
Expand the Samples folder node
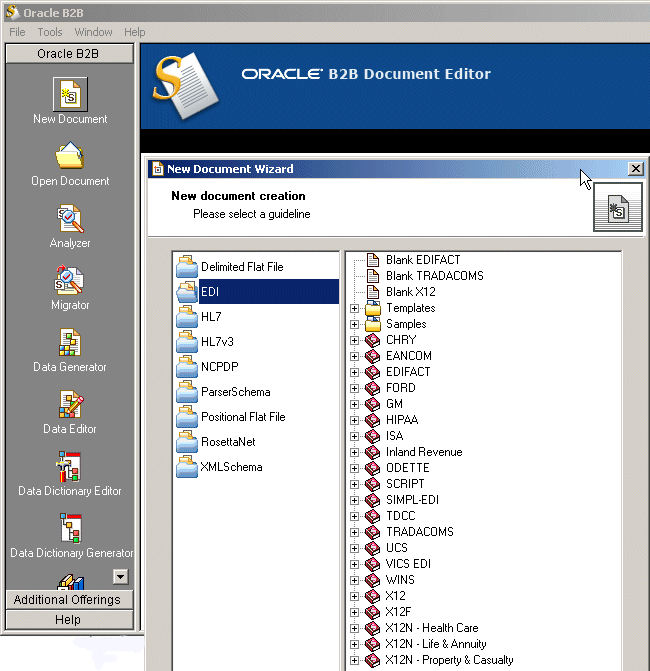coord(354,324)
